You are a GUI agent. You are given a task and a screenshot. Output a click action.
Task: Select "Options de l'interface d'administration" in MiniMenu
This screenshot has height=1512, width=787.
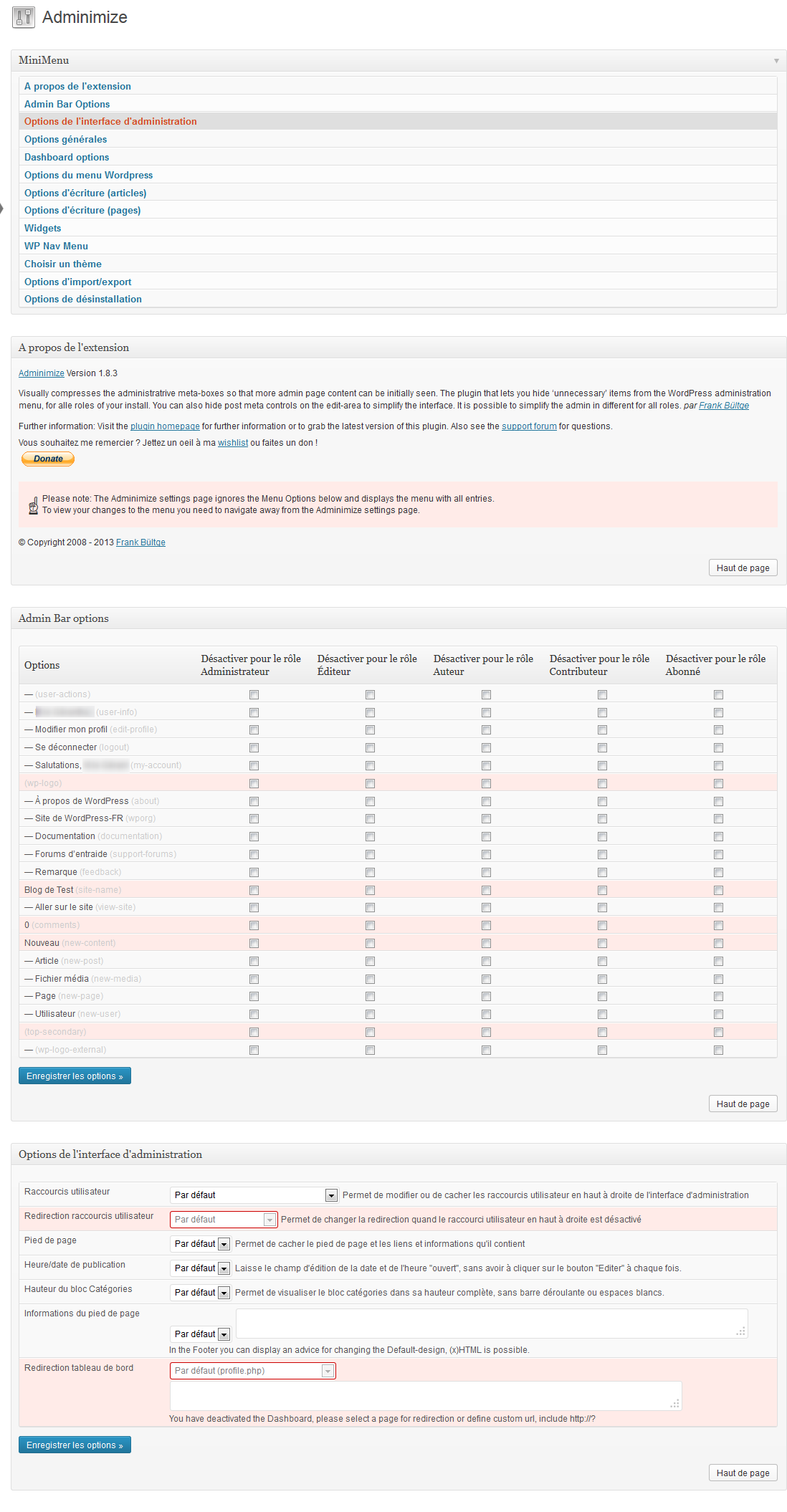pos(110,121)
